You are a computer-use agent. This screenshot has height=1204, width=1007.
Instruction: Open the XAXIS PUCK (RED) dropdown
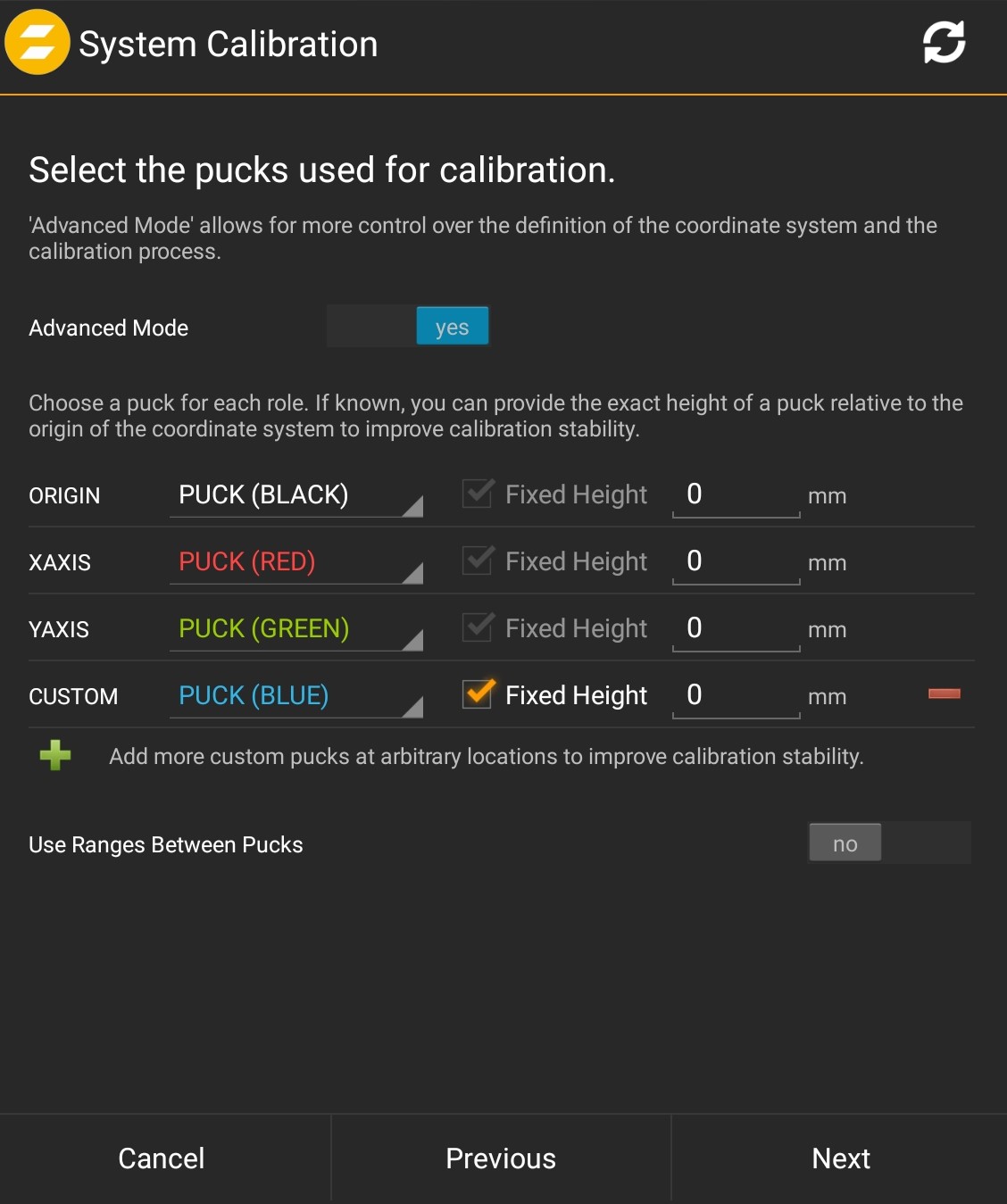tap(295, 562)
